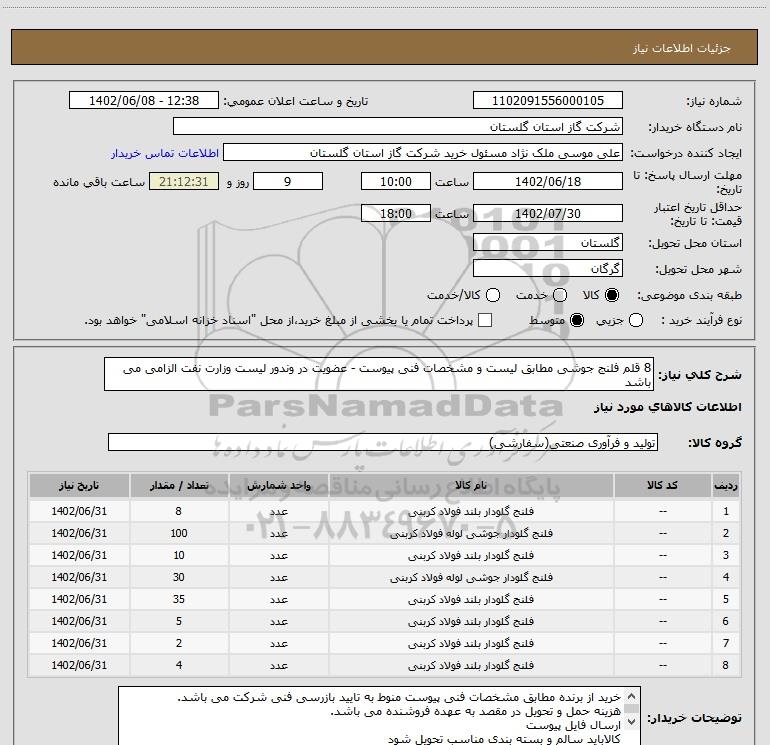Click the delivery province field گلستان
Image resolution: width=770 pixels, height=745 pixels.
point(548,242)
